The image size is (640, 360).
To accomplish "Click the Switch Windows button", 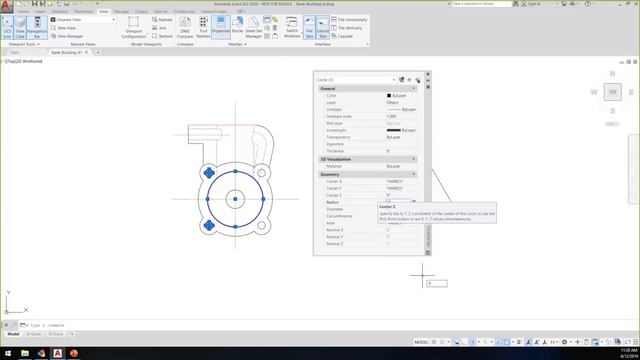I will click(x=292, y=28).
